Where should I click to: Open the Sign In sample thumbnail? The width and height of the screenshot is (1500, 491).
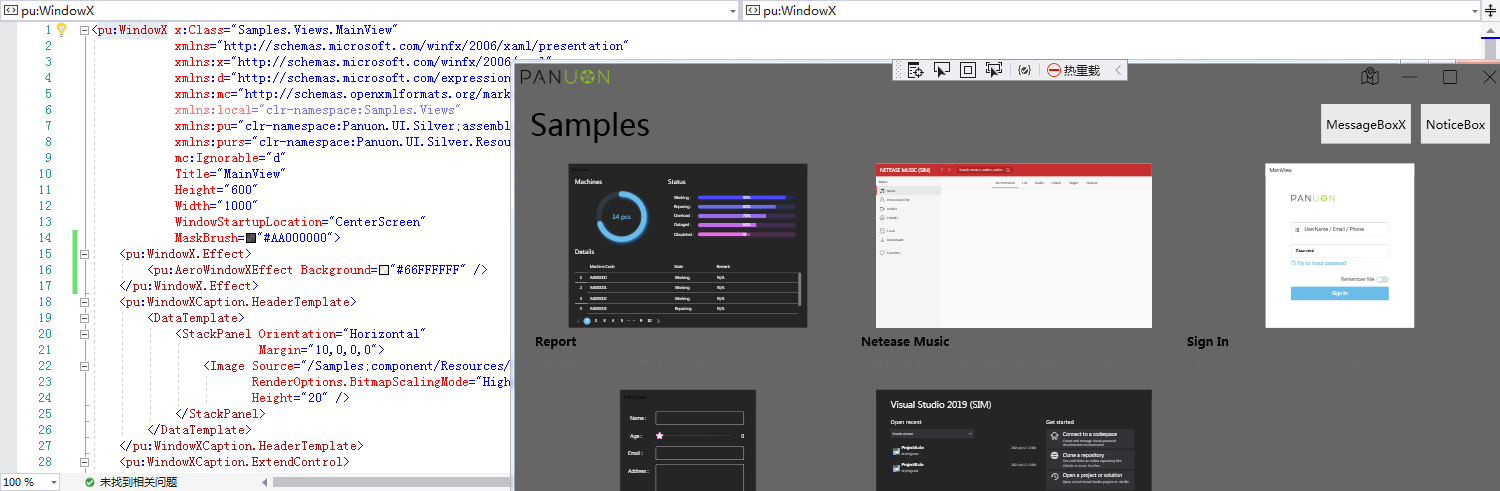(1340, 245)
